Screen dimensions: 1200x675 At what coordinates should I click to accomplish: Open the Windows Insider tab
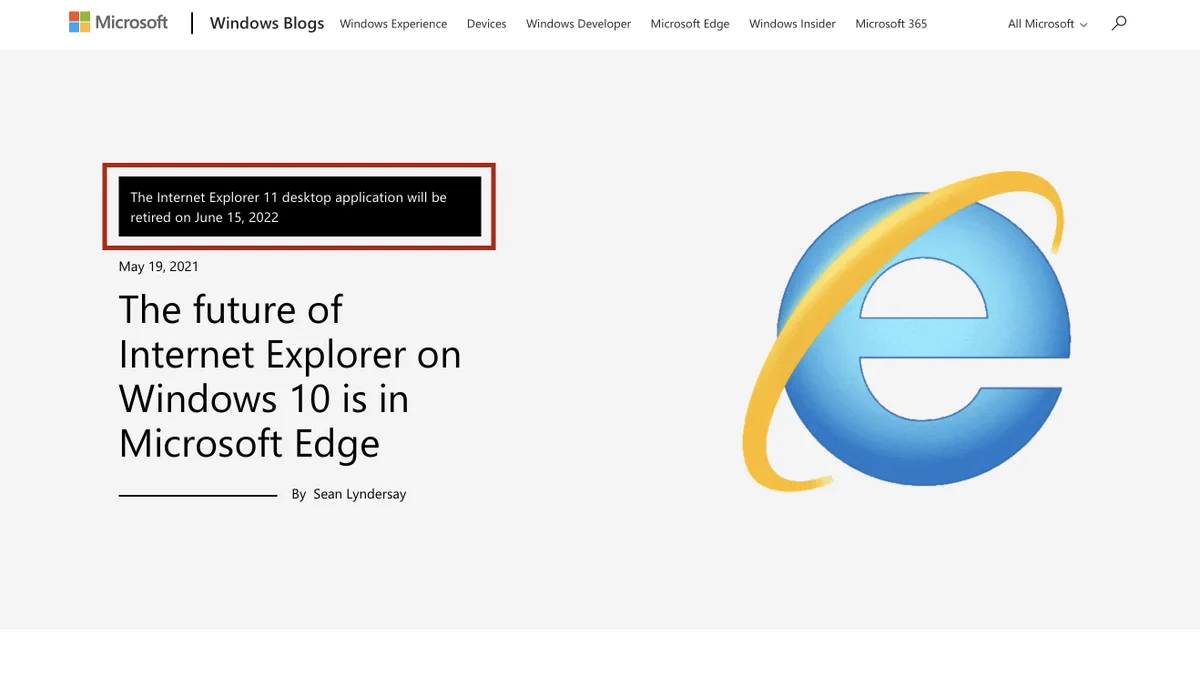792,23
